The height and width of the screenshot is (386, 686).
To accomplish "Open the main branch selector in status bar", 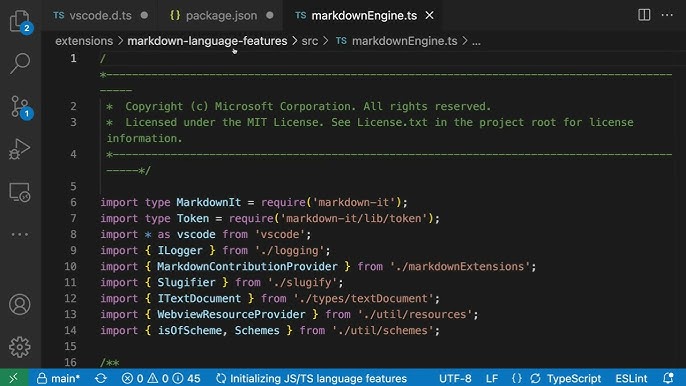I will click(x=58, y=378).
